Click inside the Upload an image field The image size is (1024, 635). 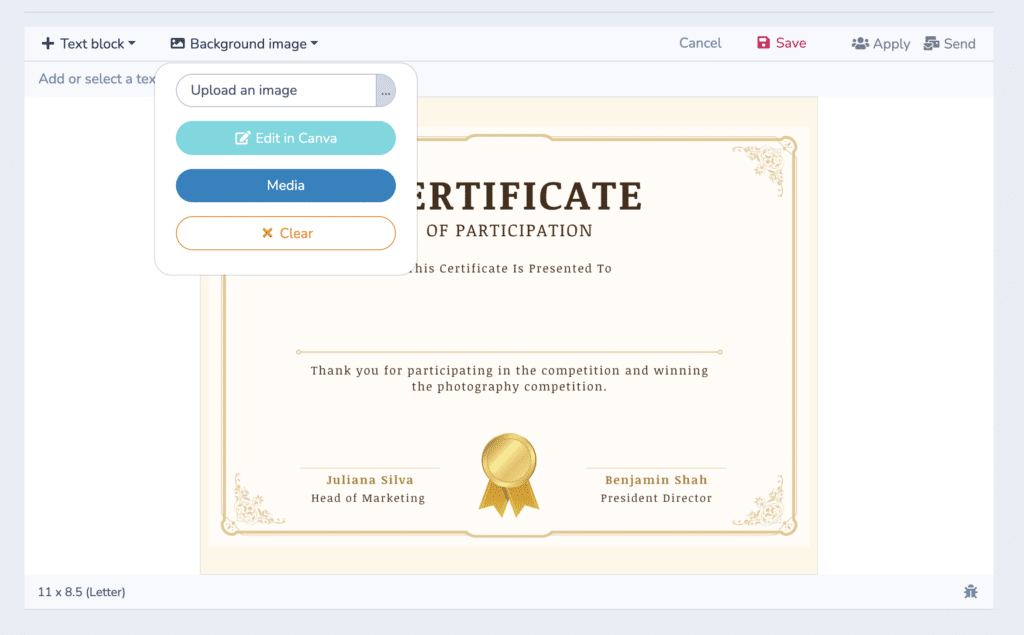pyautogui.click(x=270, y=90)
